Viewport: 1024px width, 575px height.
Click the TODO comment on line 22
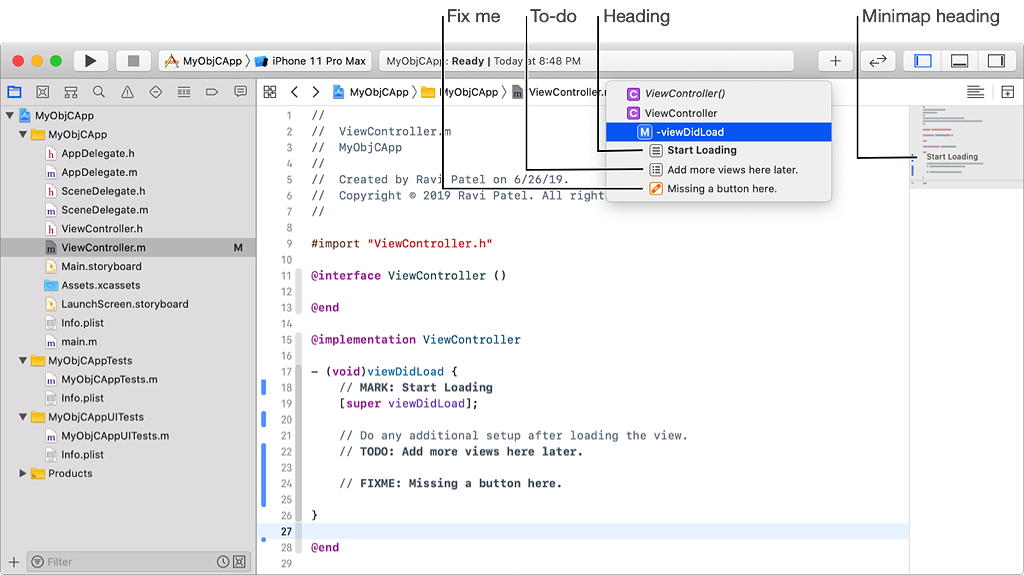(x=461, y=452)
